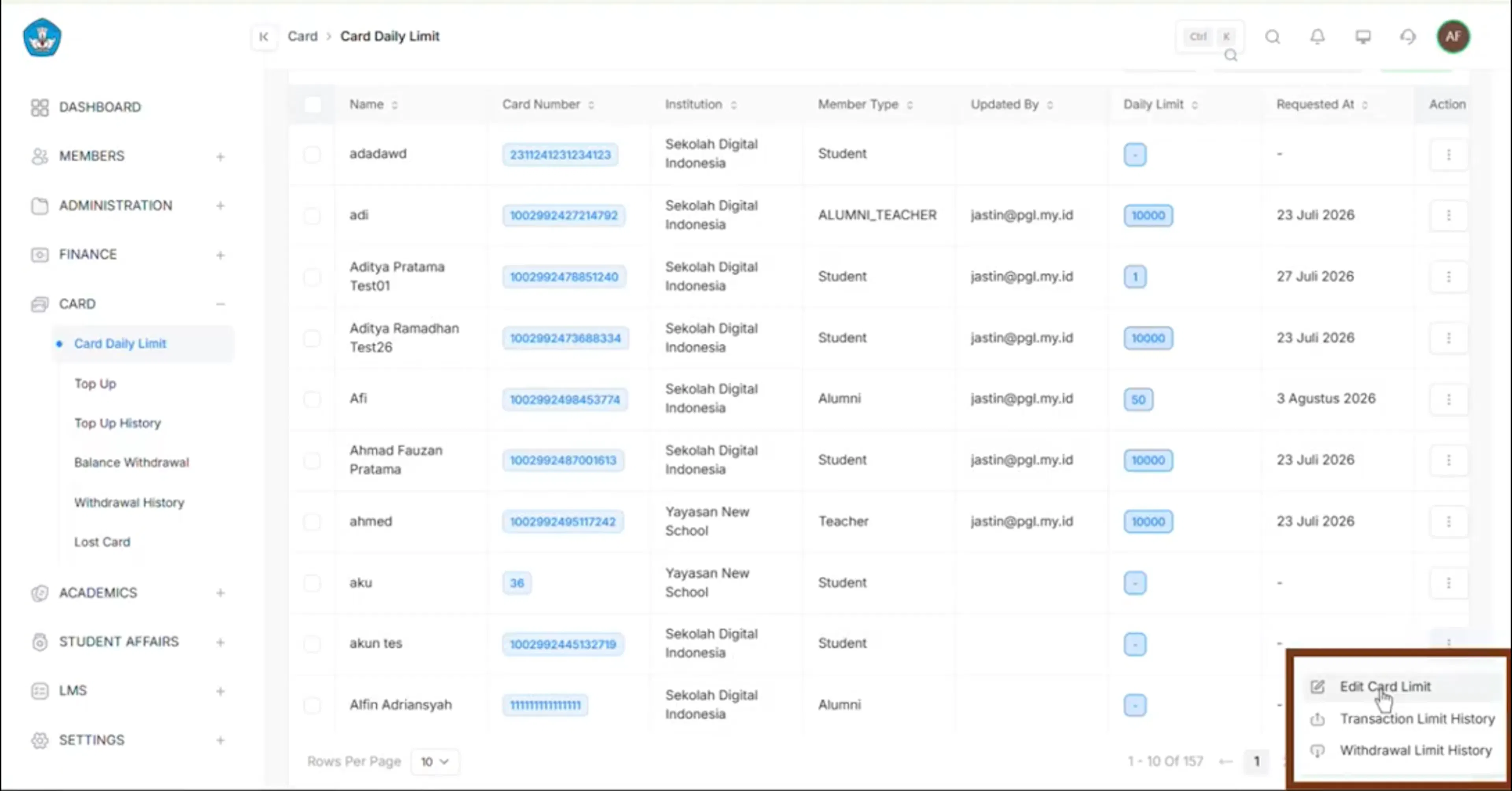This screenshot has height=791, width=1512.
Task: Open action menu for adadawd row
Action: pos(1449,154)
